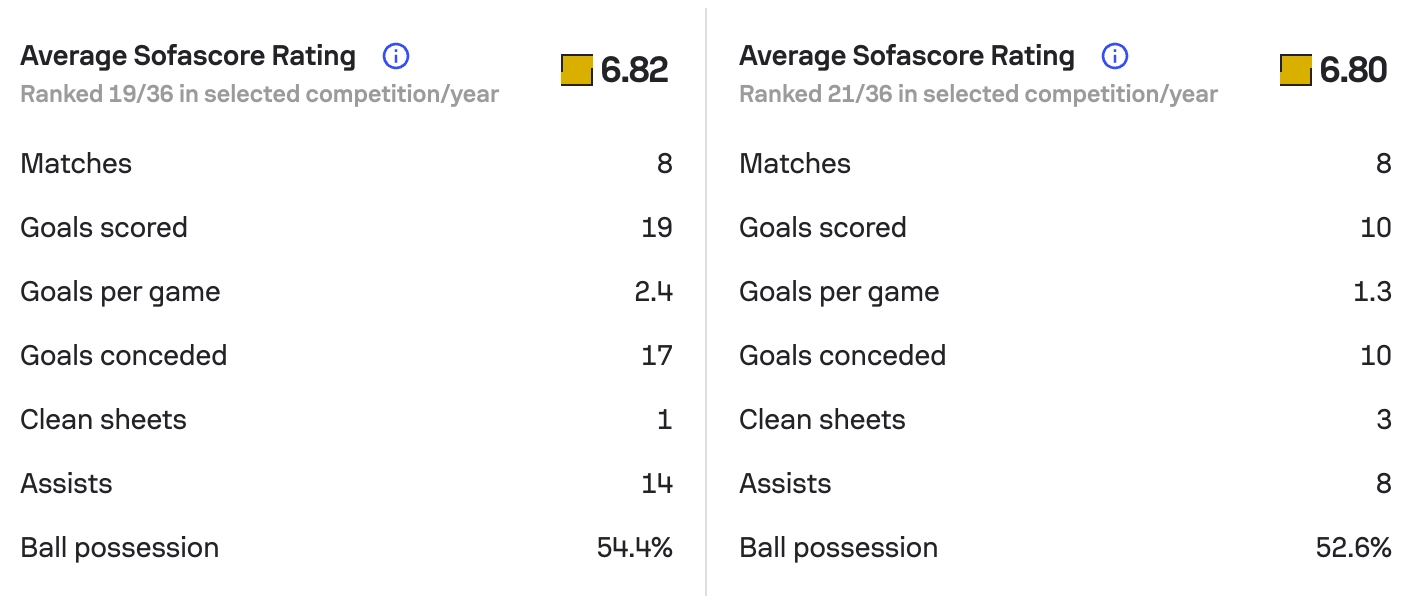Click info icon beside the 6.80 rating title

[x=1115, y=57]
